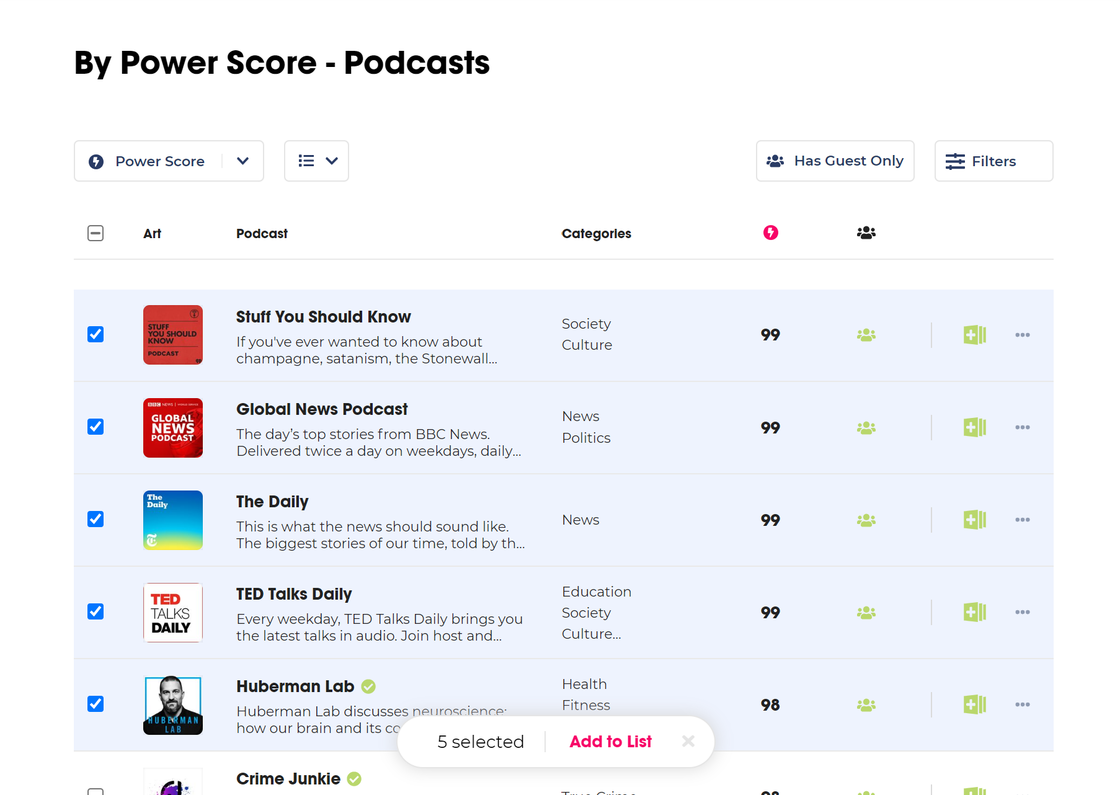Enable the Has Guest Only filter
Viewport: 1120px width, 795px height.
click(835, 160)
